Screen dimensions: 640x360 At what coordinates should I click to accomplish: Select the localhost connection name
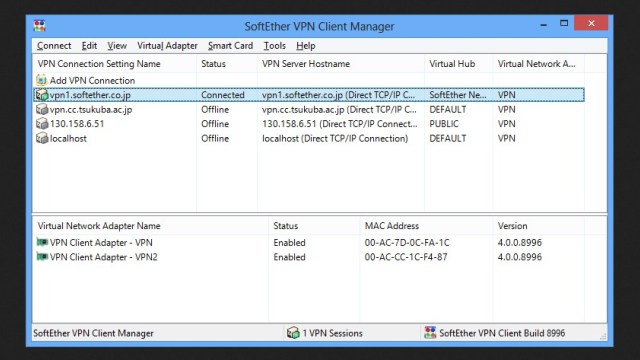coord(68,138)
